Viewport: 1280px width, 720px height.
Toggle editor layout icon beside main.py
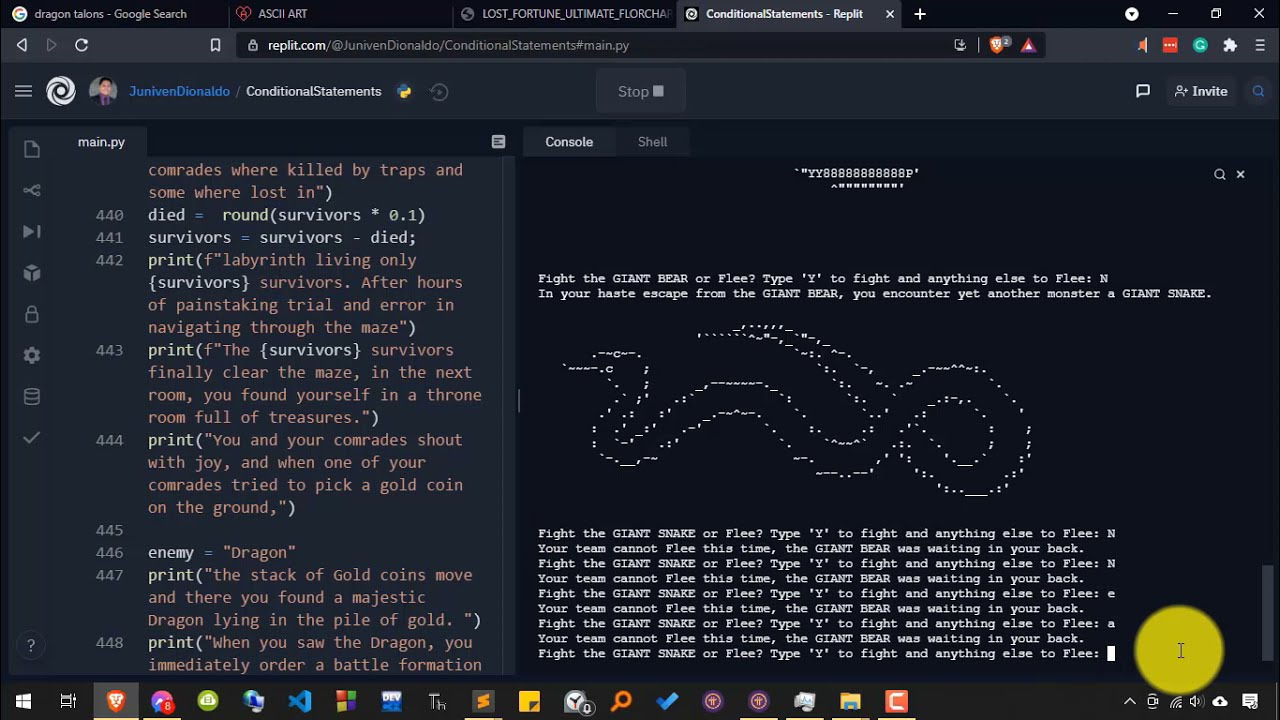coord(498,142)
